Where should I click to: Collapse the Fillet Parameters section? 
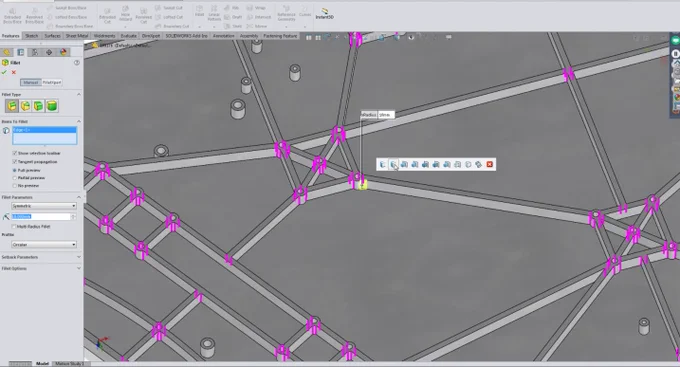pyautogui.click(x=78, y=197)
